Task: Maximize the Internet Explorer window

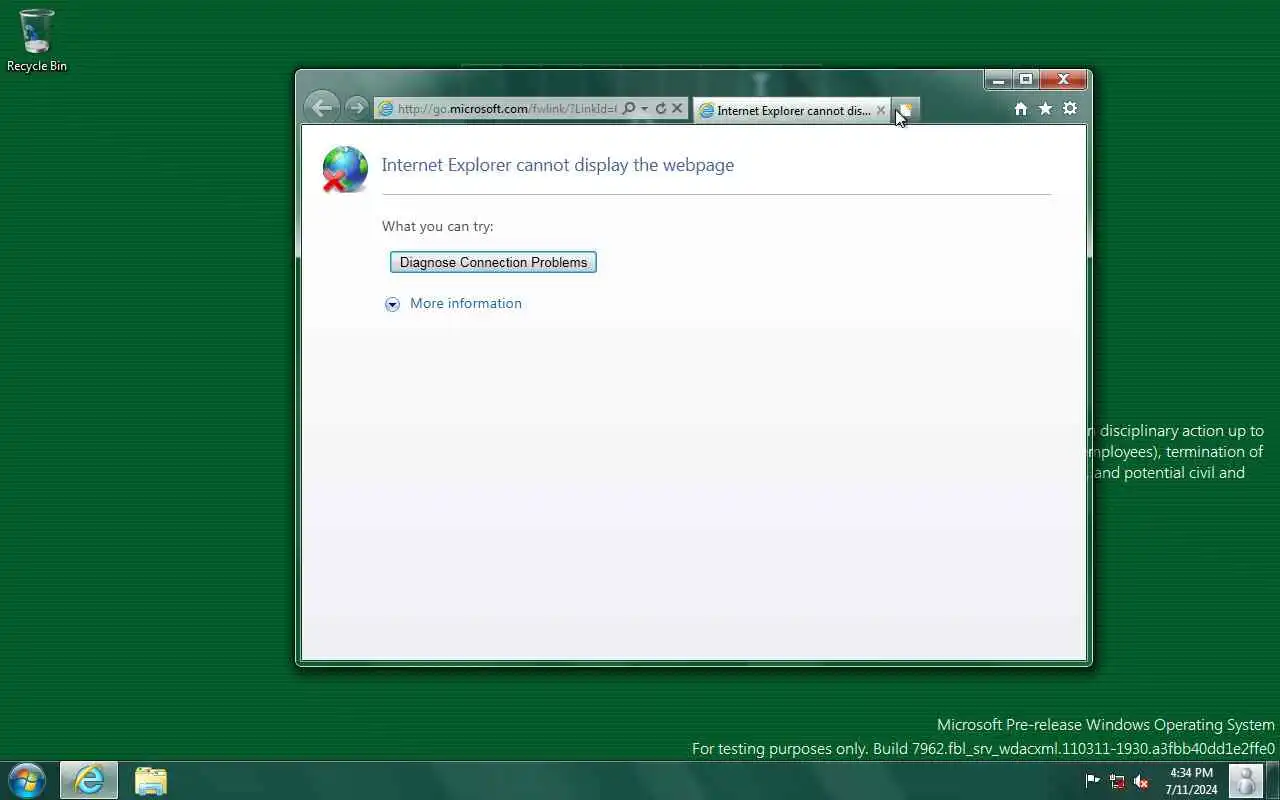Action: 1026,79
